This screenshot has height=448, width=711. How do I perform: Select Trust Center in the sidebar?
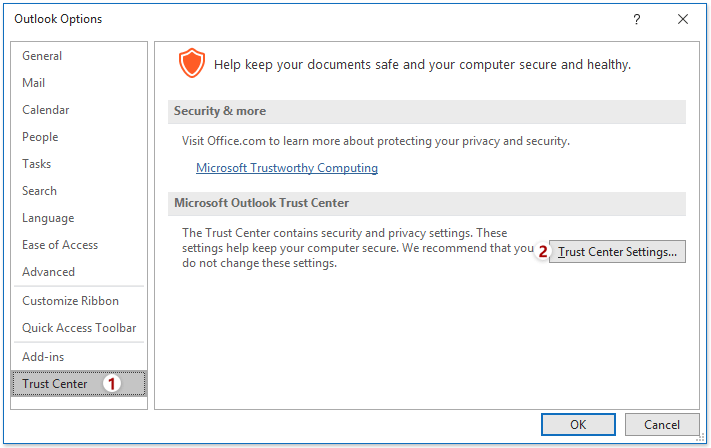(79, 384)
